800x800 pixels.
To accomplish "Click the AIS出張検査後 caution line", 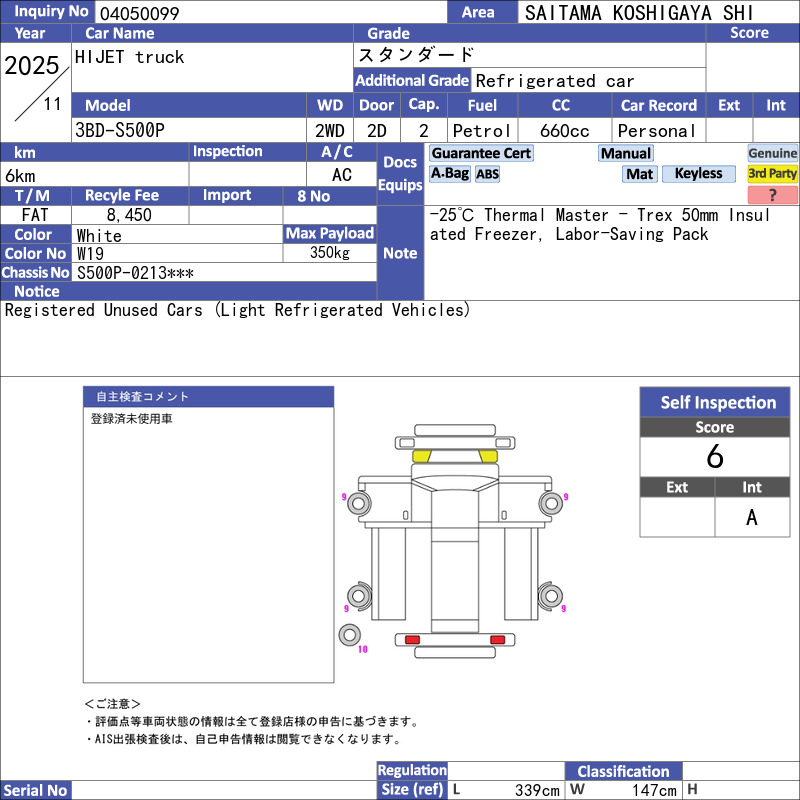I will click(x=244, y=739).
